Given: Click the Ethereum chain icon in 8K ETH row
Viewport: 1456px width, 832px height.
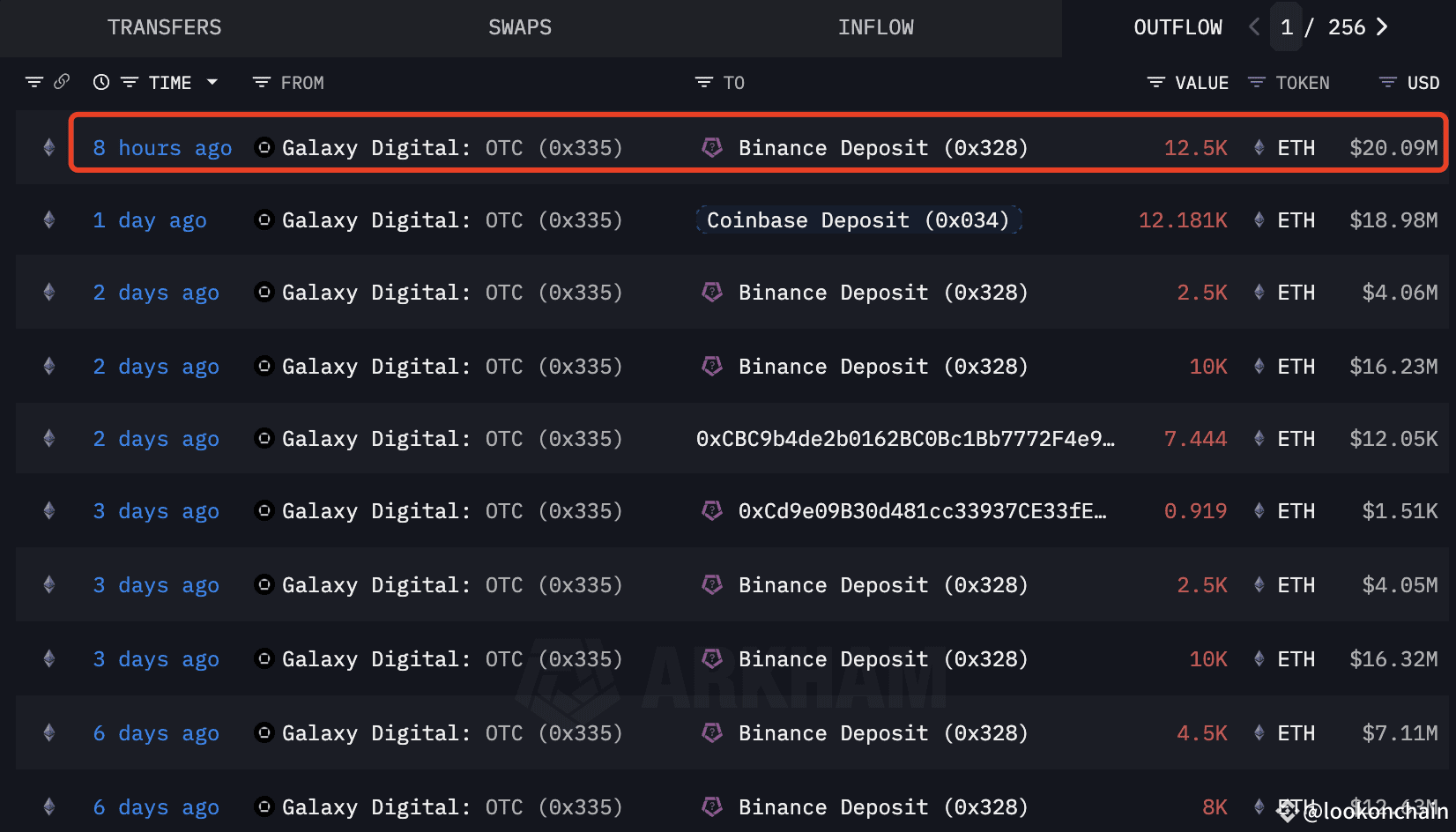Looking at the screenshot, I should pos(49,807).
